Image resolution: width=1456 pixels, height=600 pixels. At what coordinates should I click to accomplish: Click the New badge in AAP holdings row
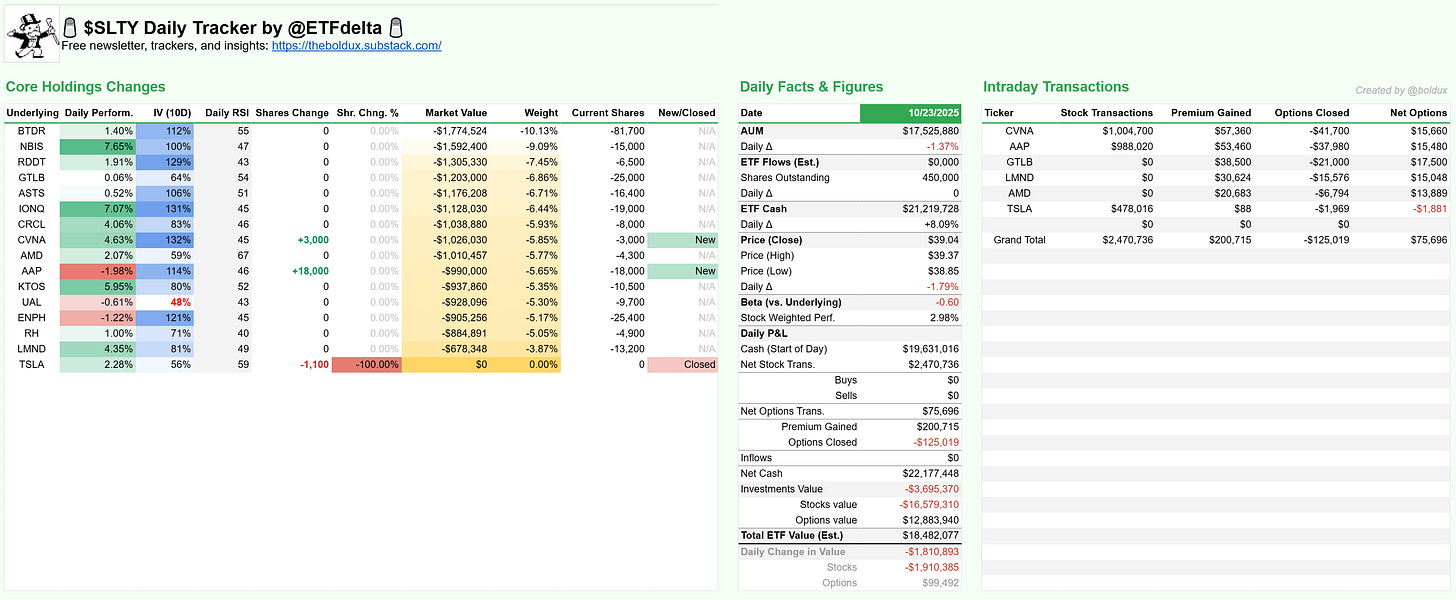click(683, 271)
